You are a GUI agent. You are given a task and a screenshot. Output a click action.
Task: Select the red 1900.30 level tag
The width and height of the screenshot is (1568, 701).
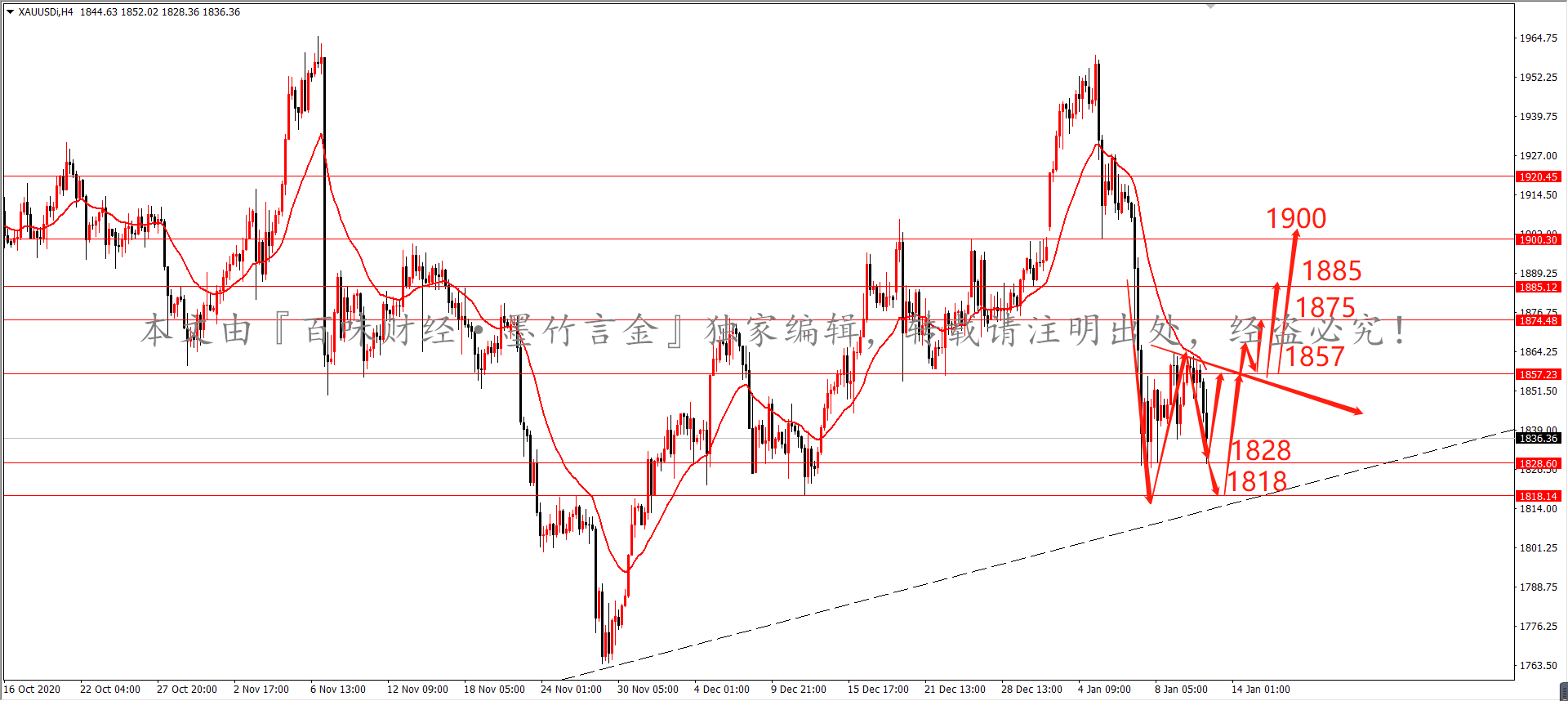click(x=1539, y=239)
